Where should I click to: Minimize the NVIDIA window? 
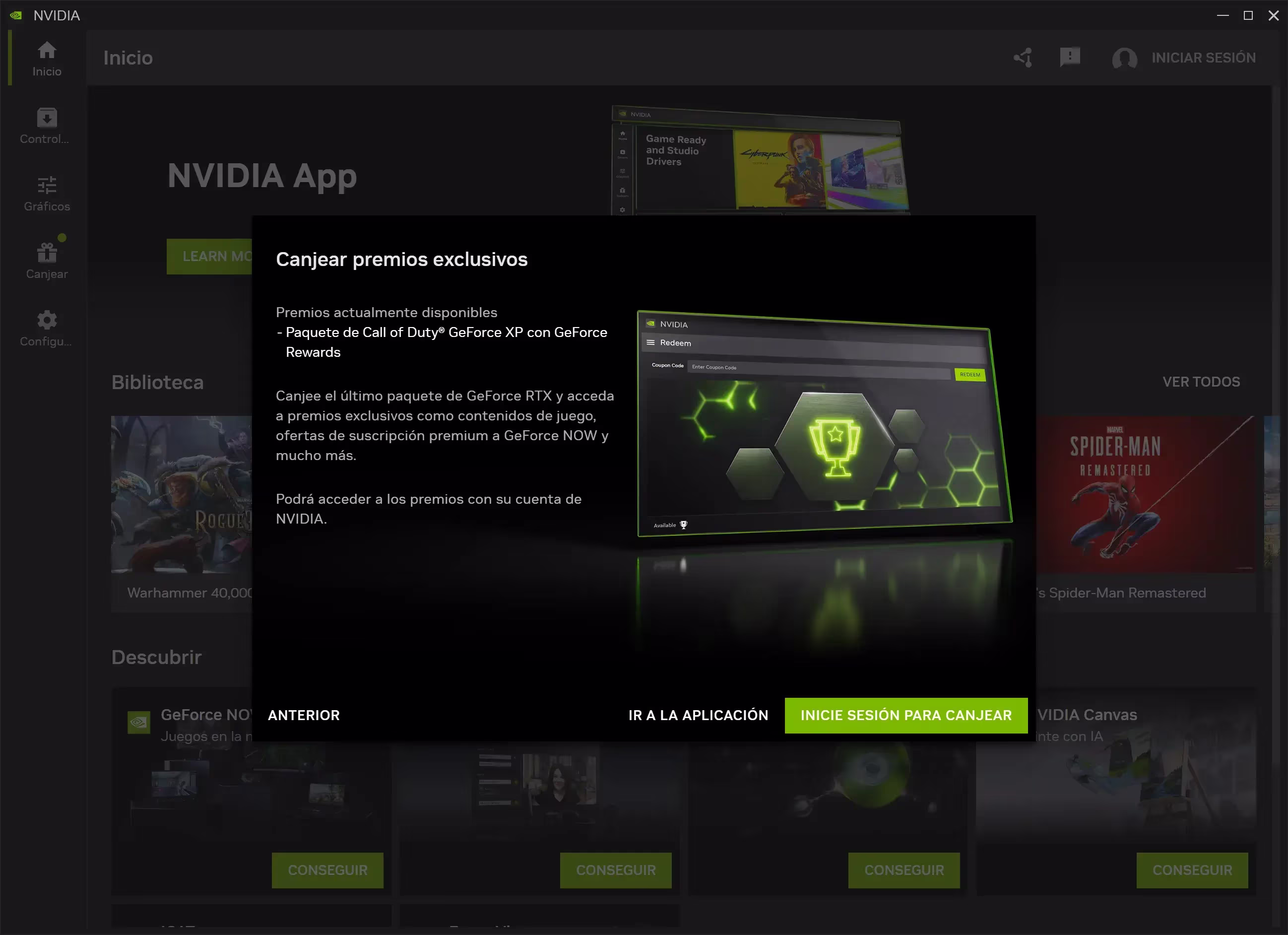click(1223, 15)
